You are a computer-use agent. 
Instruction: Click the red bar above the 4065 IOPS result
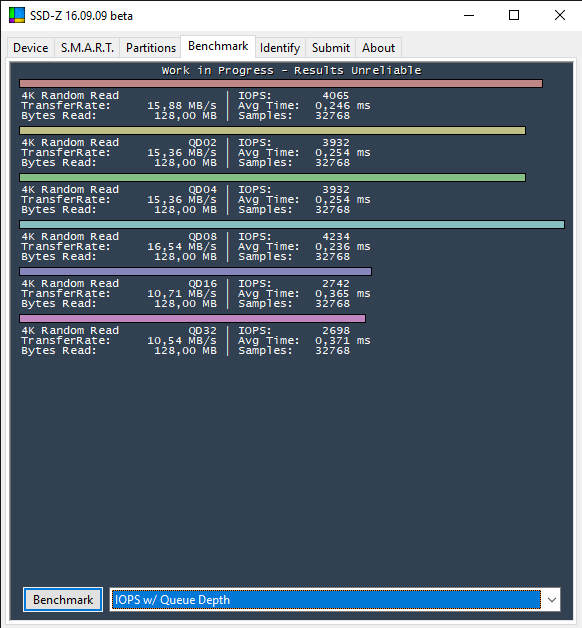tap(281, 83)
